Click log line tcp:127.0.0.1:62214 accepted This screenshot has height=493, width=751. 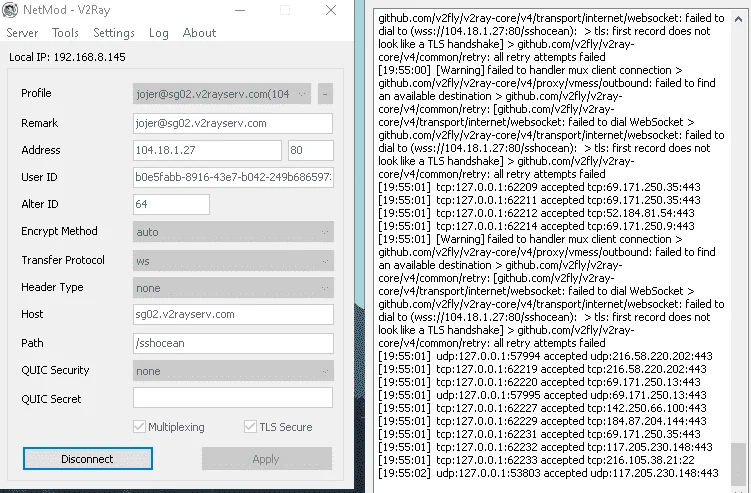536,226
